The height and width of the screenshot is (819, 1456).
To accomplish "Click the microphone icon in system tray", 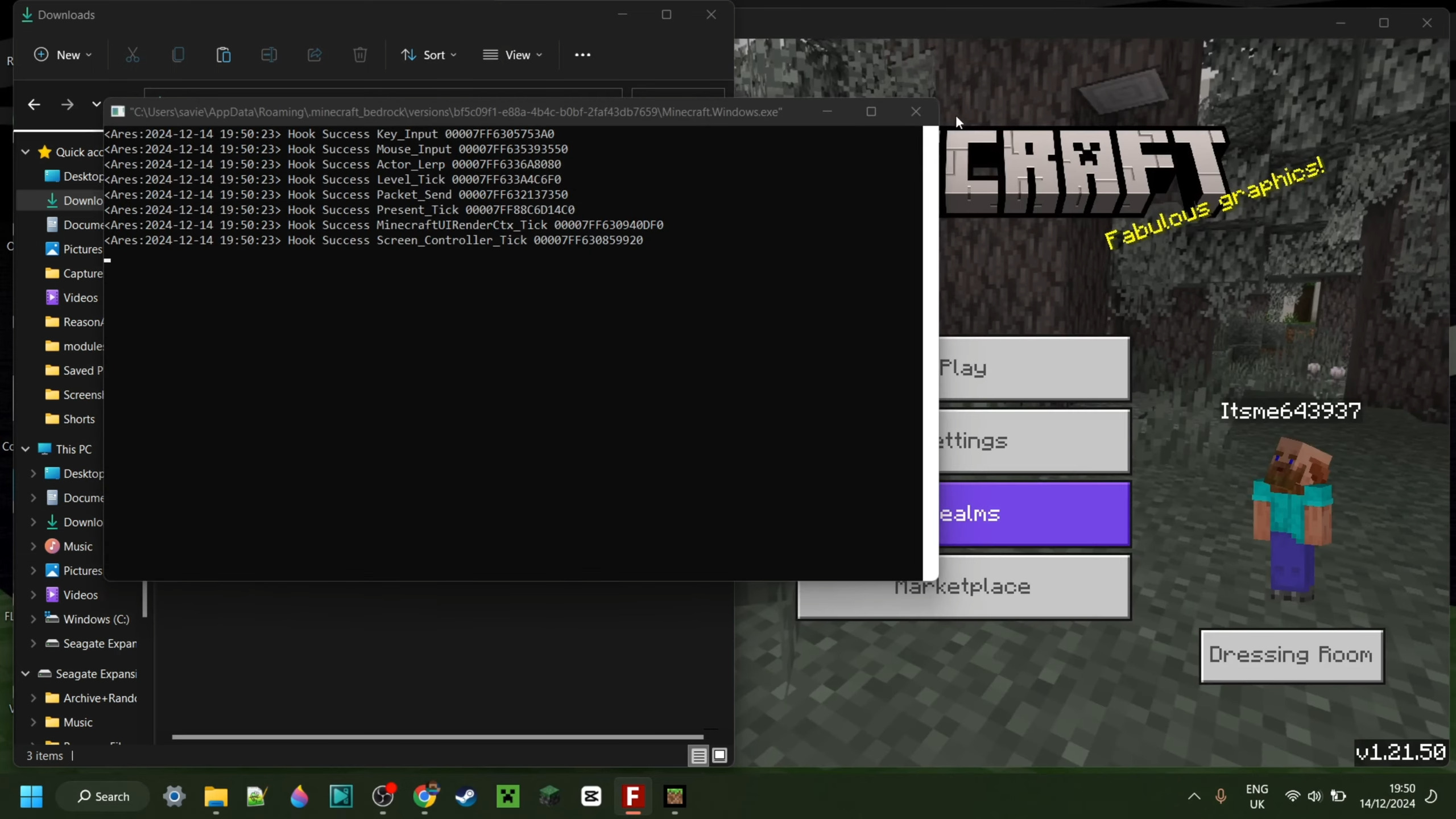I will pyautogui.click(x=1221, y=796).
